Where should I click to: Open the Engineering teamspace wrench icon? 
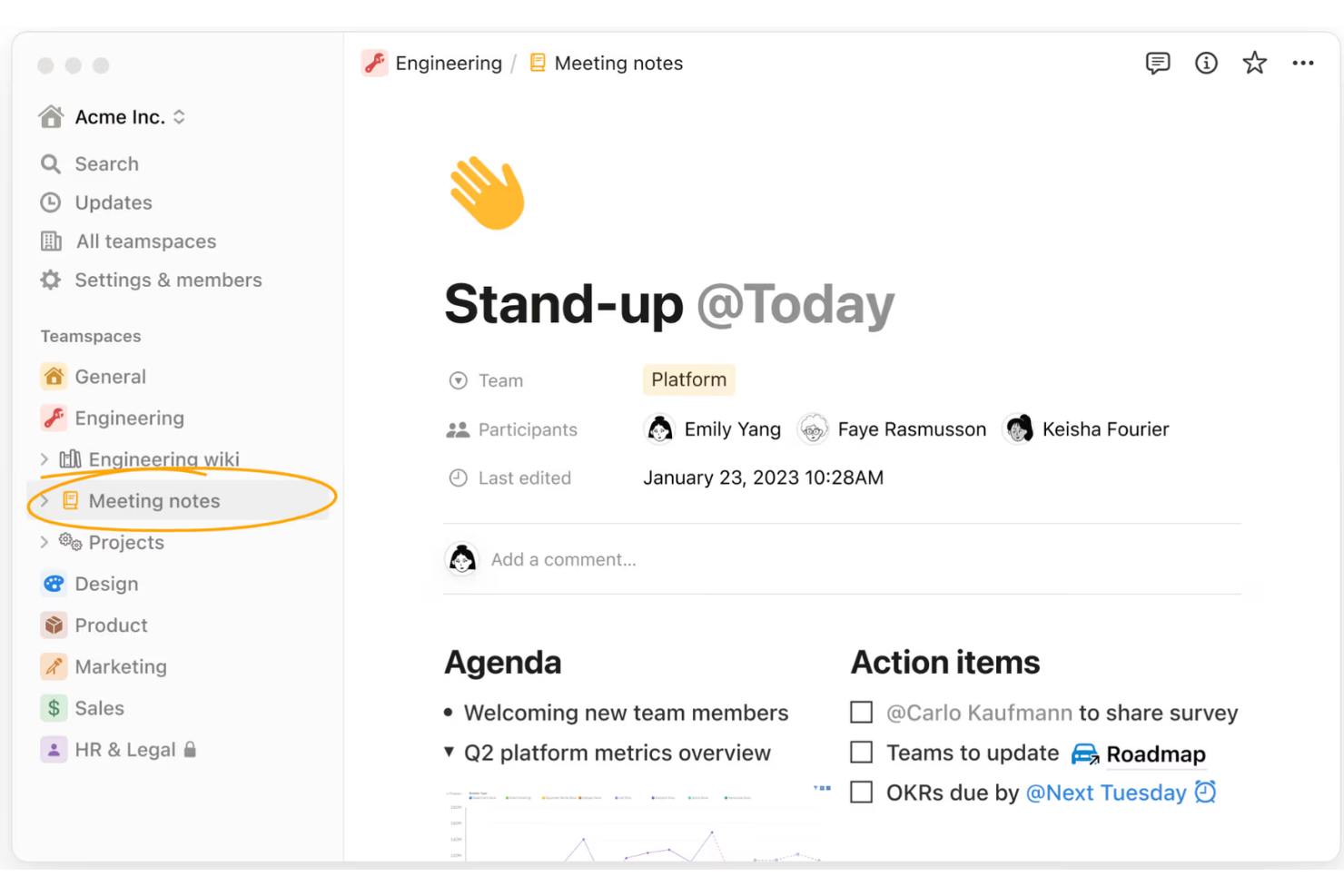point(54,418)
